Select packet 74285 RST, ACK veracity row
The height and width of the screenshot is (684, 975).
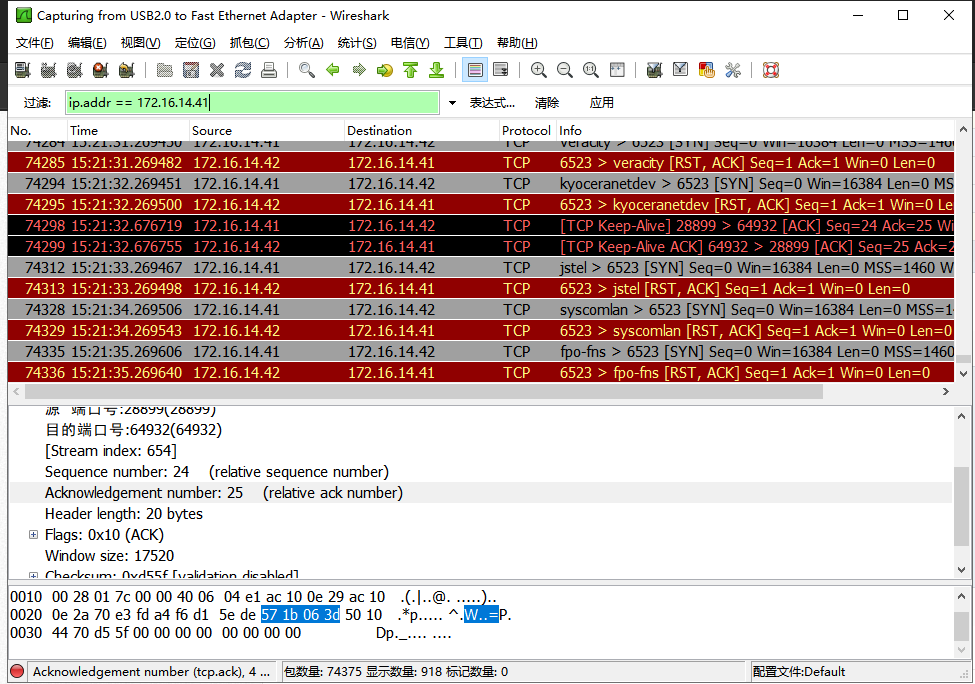[481, 163]
